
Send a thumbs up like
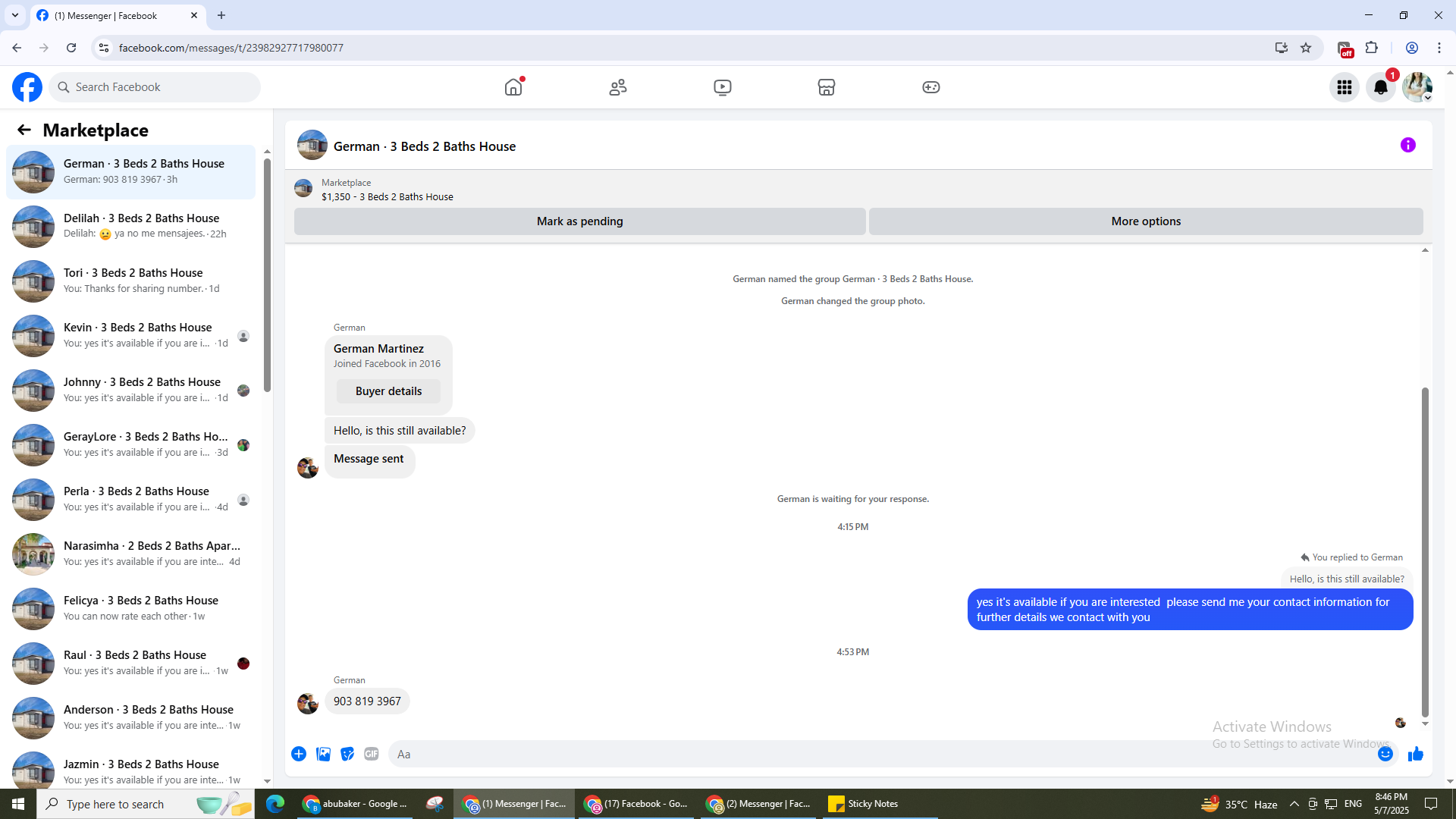click(x=1416, y=754)
